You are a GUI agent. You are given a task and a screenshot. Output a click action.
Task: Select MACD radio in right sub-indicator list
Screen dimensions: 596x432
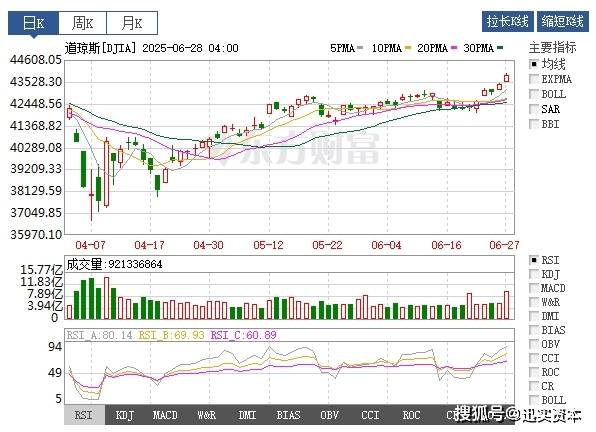coord(534,288)
